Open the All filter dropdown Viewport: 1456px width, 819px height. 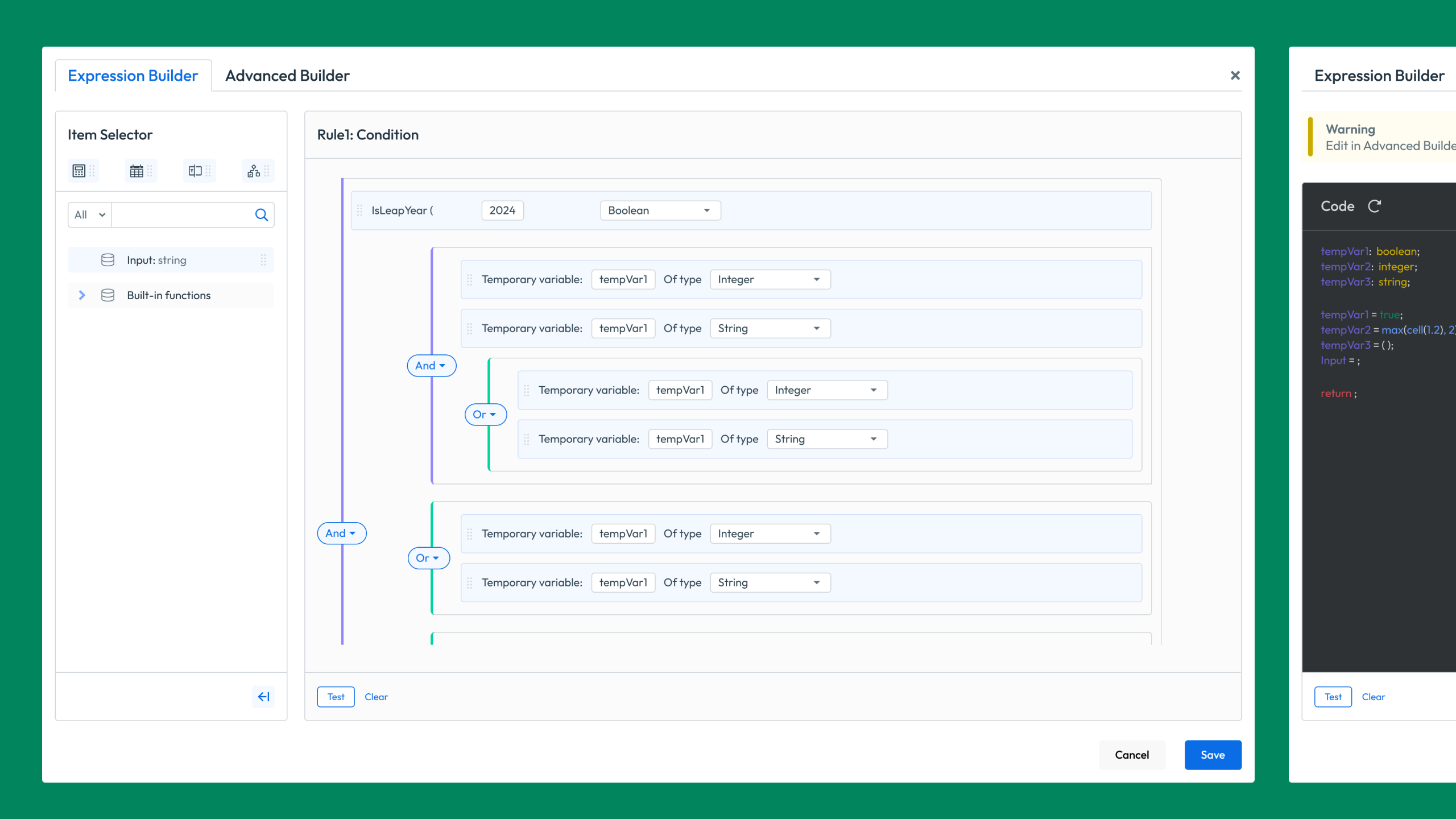(x=89, y=215)
